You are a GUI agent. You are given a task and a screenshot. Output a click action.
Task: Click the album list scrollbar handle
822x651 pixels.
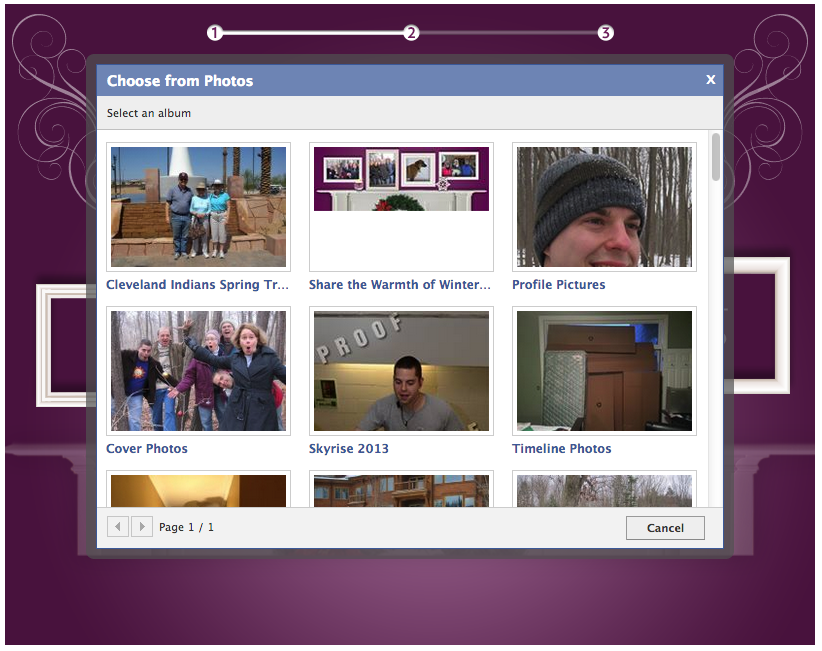click(x=716, y=157)
